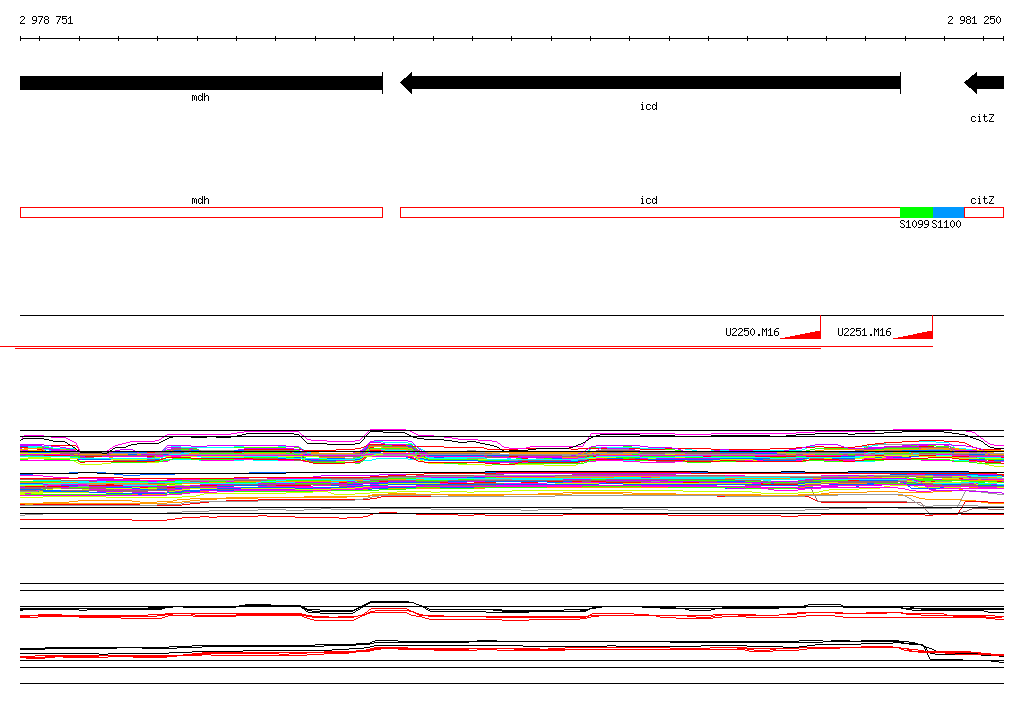Viewport: 1024px width, 714px height.
Task: Select the icd black gene arrow
Action: [650, 83]
